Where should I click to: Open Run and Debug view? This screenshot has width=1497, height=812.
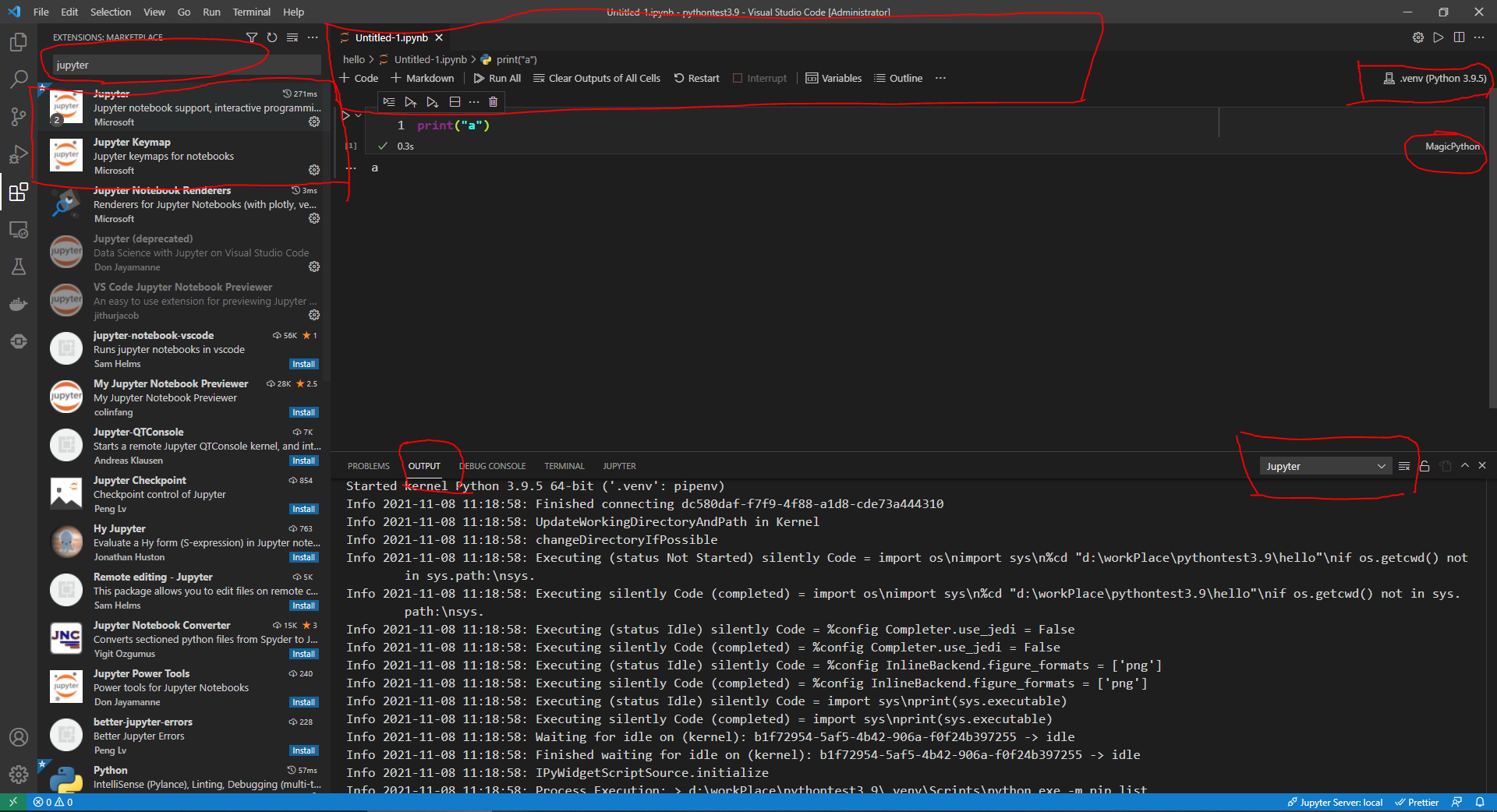tap(19, 154)
